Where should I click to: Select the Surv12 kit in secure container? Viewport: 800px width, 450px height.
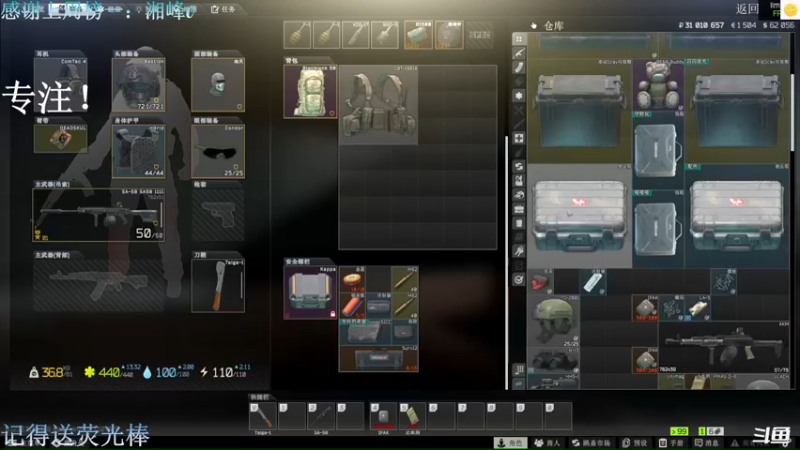coord(379,359)
